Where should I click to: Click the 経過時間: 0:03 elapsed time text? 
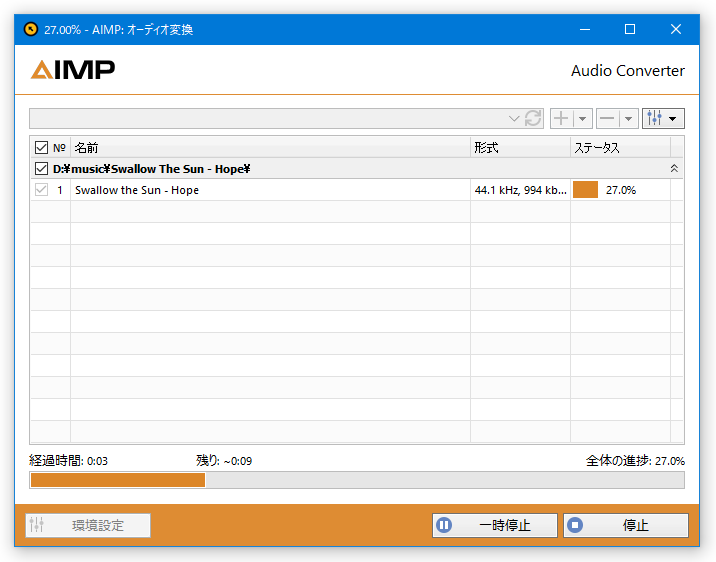coord(68,461)
